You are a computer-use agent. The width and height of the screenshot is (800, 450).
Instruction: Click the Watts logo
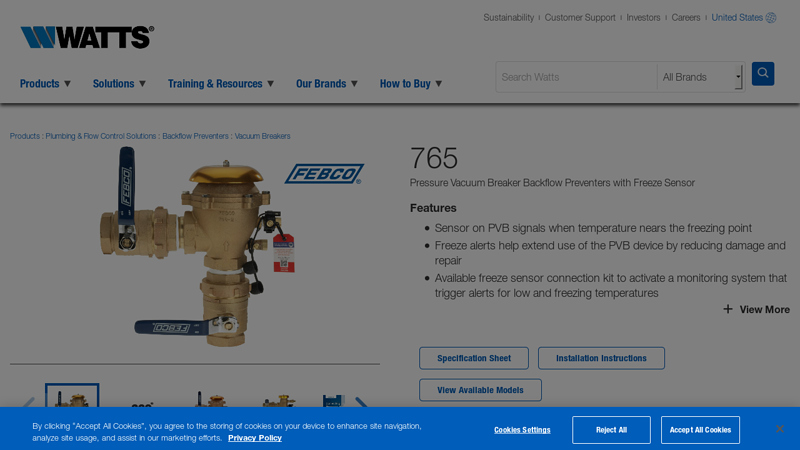[87, 37]
